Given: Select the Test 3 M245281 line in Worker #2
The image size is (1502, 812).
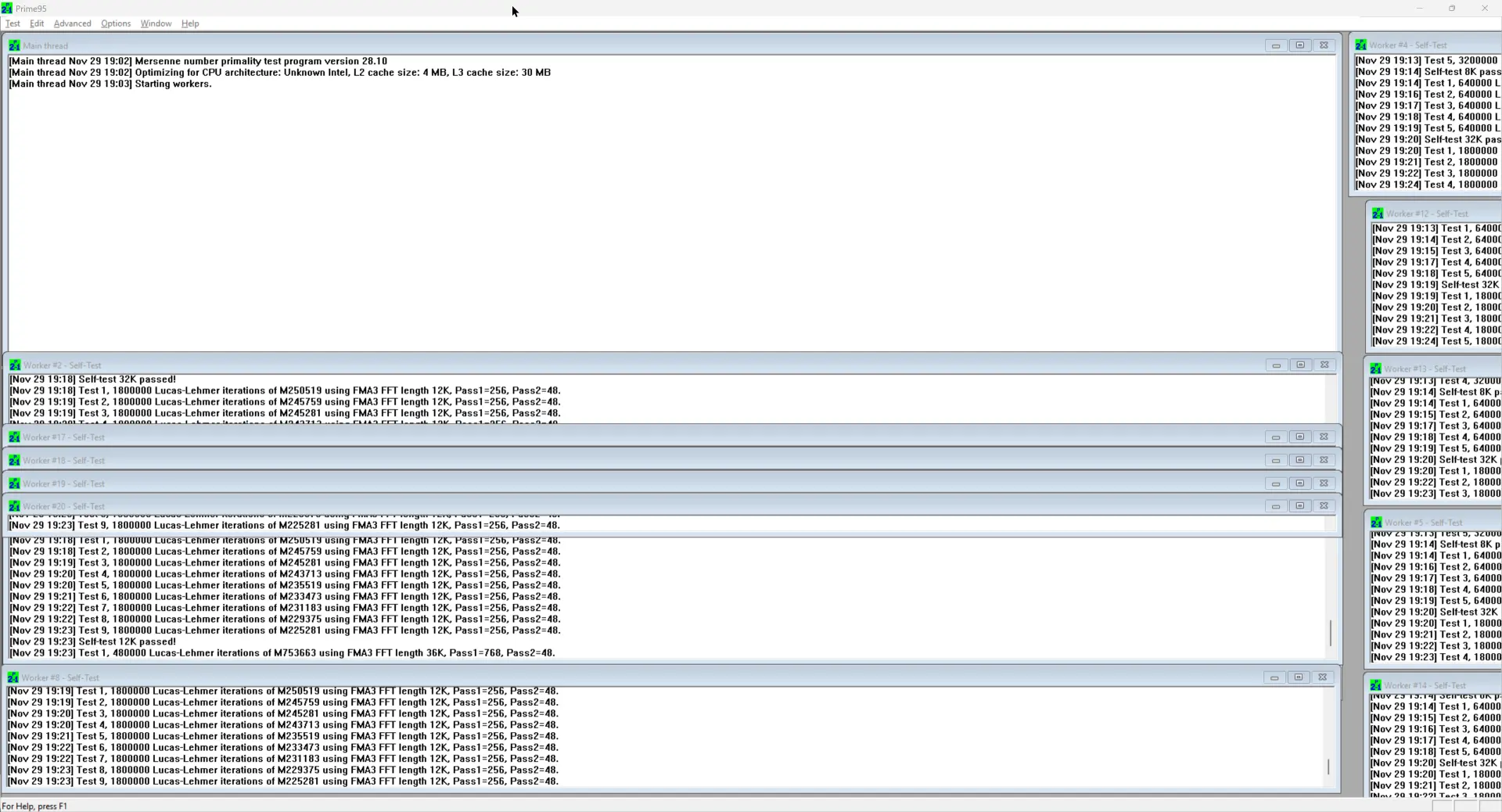Looking at the screenshot, I should point(285,414).
